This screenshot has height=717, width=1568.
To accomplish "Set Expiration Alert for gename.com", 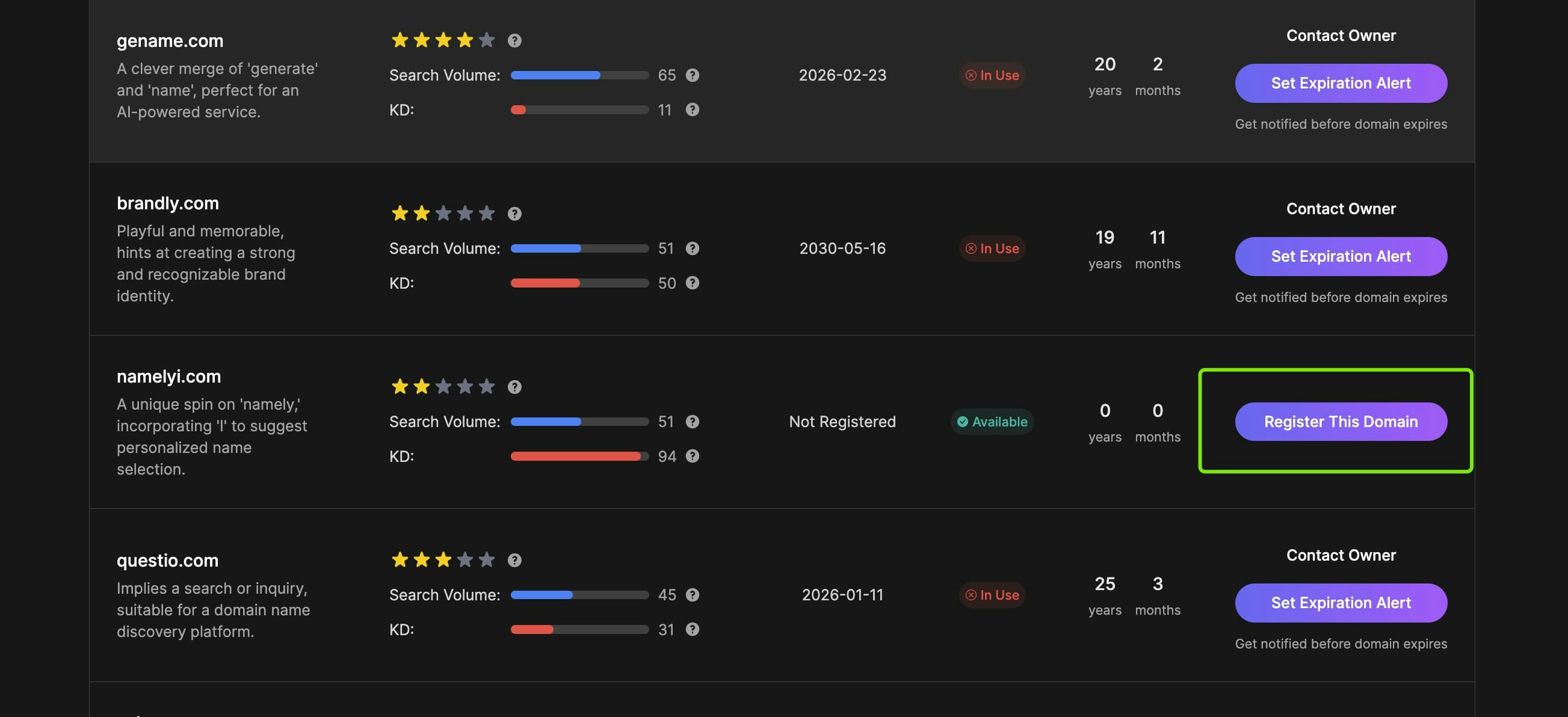I will tap(1341, 84).
